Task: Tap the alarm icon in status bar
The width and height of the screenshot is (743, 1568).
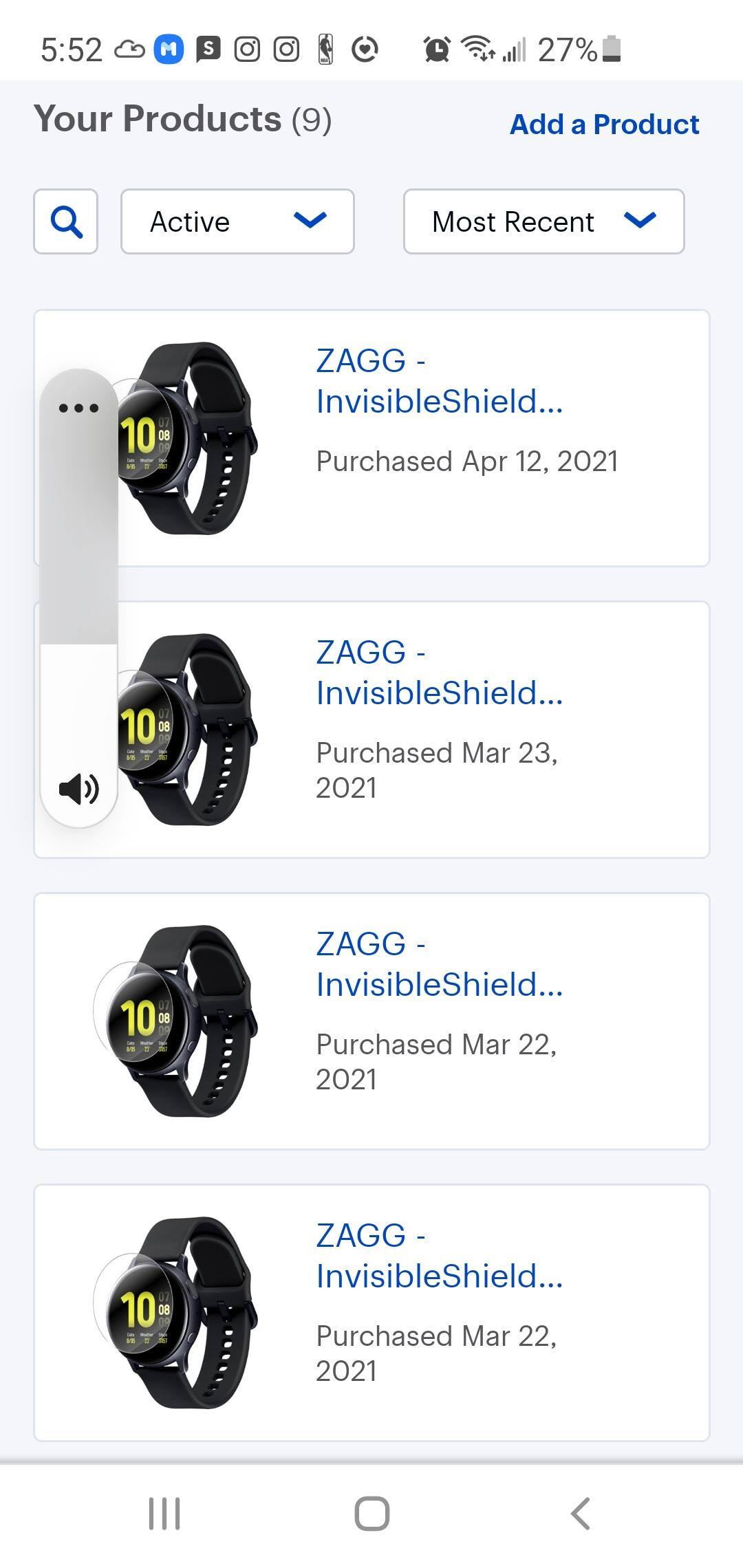Action: pyautogui.click(x=436, y=50)
